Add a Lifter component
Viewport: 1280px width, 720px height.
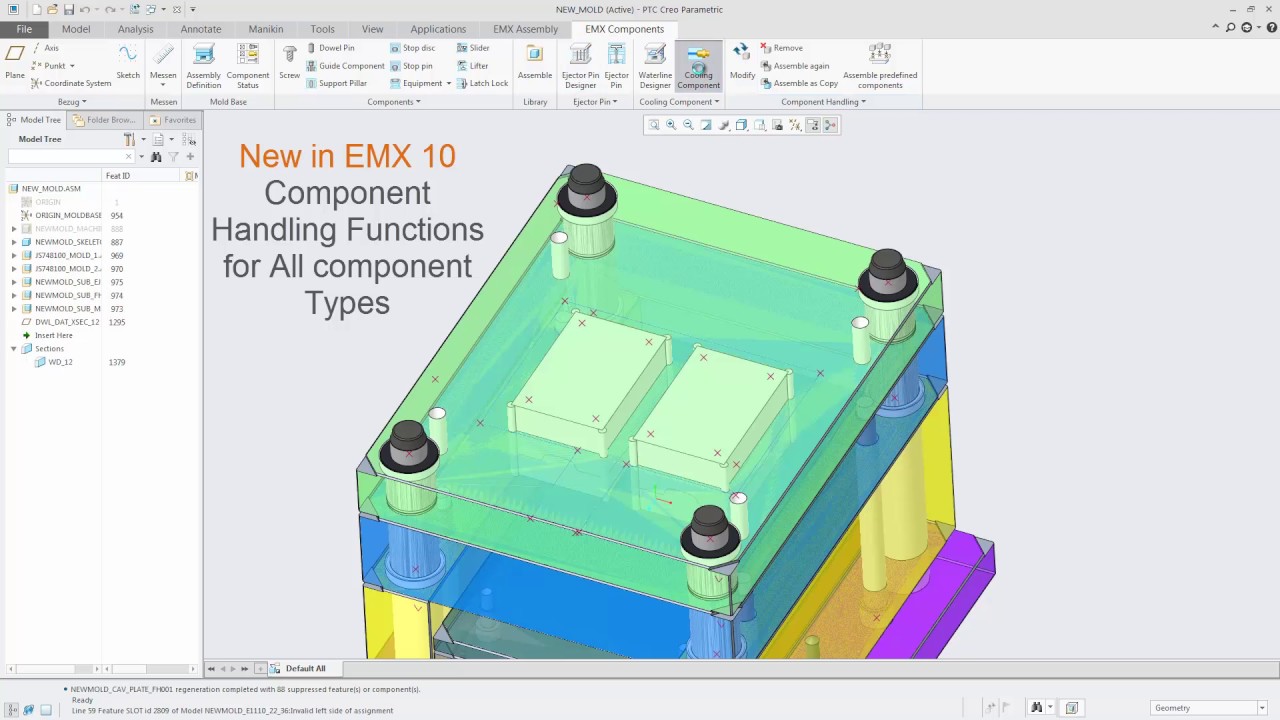(472, 66)
